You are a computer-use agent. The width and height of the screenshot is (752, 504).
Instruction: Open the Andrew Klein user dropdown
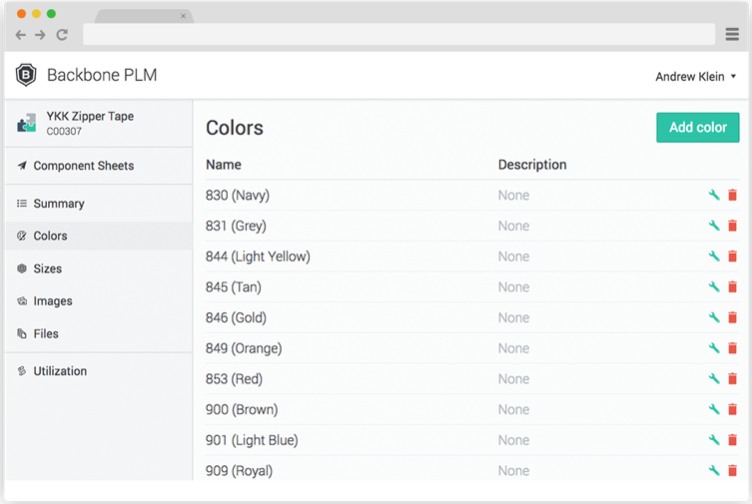[x=695, y=77]
